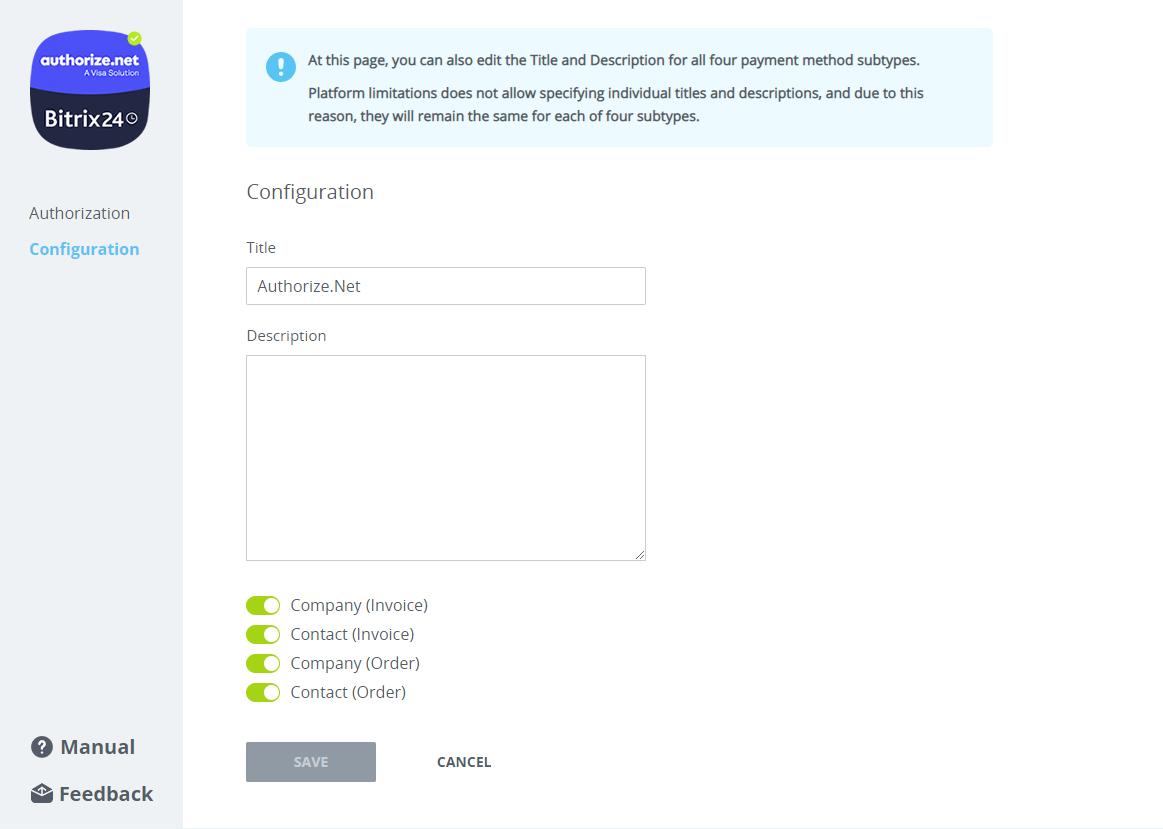1163x829 pixels.
Task: Click the question mark Manual icon
Action: [42, 747]
